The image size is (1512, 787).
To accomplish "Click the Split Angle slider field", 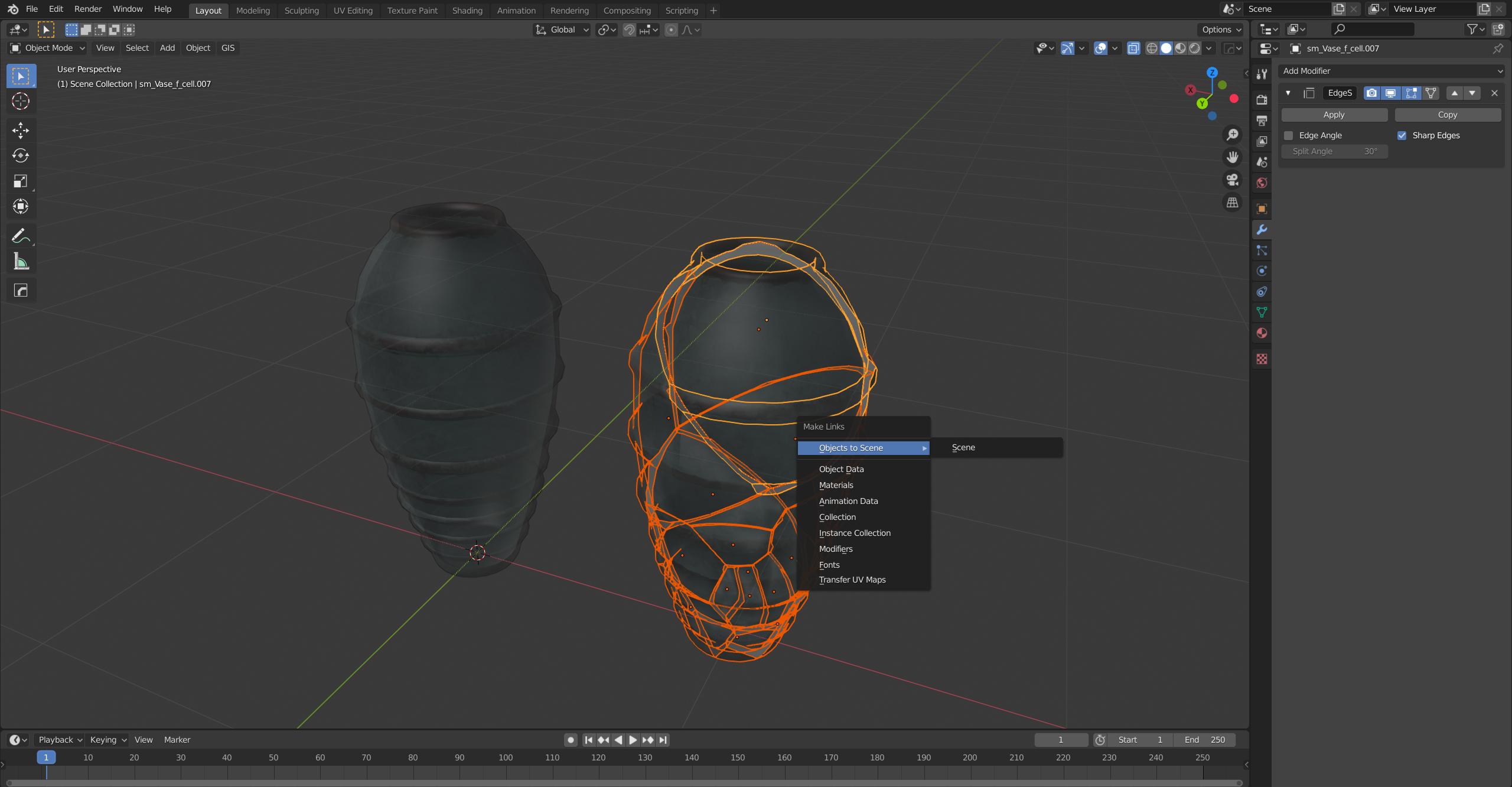I will pyautogui.click(x=1334, y=152).
